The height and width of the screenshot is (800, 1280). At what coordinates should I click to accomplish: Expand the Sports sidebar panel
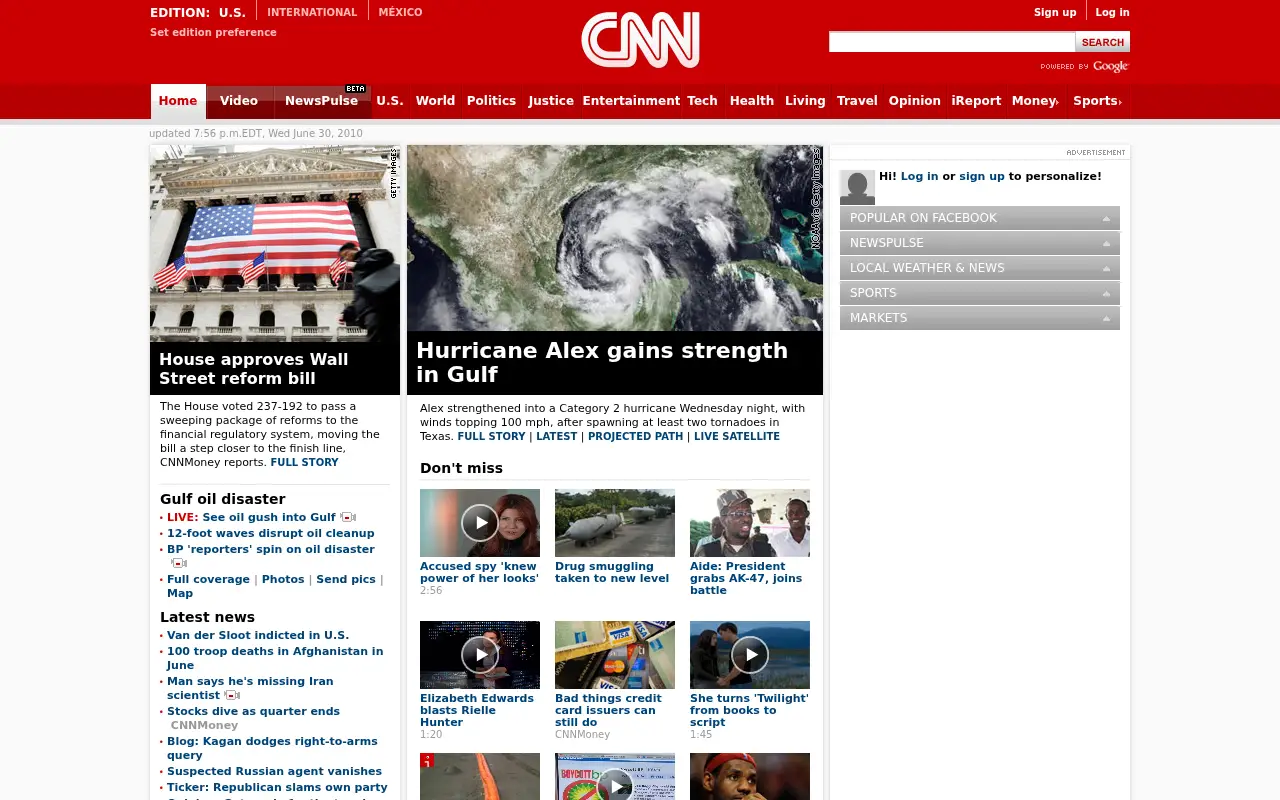980,293
